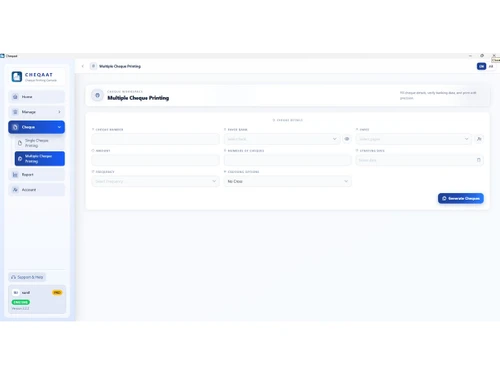Select Multiple Cheques Printing in sidebar

pyautogui.click(x=40, y=159)
